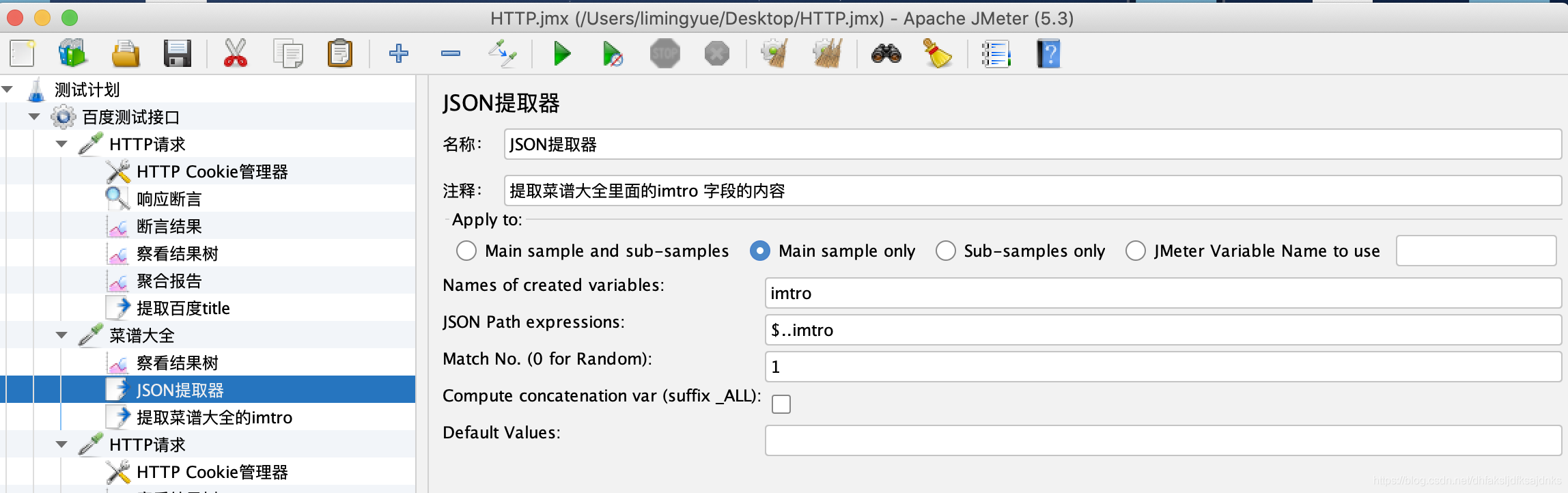
Task: Click the 名称 name input field
Action: [1033, 144]
